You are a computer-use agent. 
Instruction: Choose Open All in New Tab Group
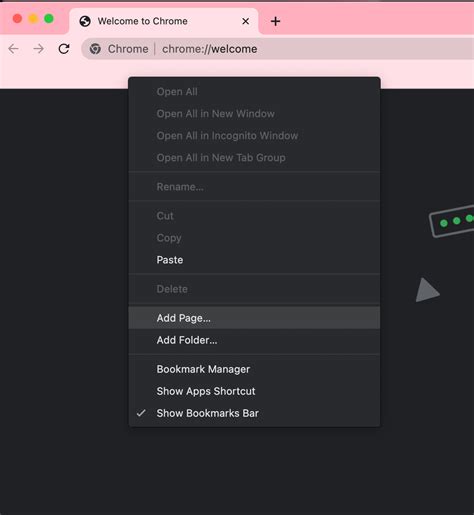point(254,158)
